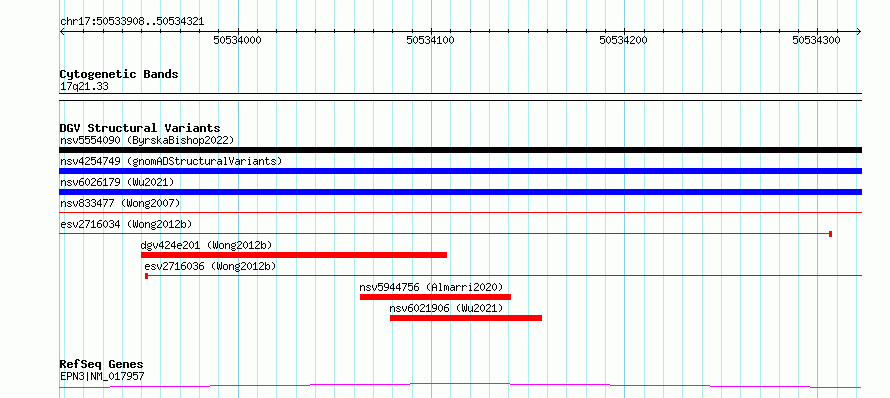Screen dimensions: 890x398
Task: Click the esv2716034 variant line
Action: coord(446,234)
